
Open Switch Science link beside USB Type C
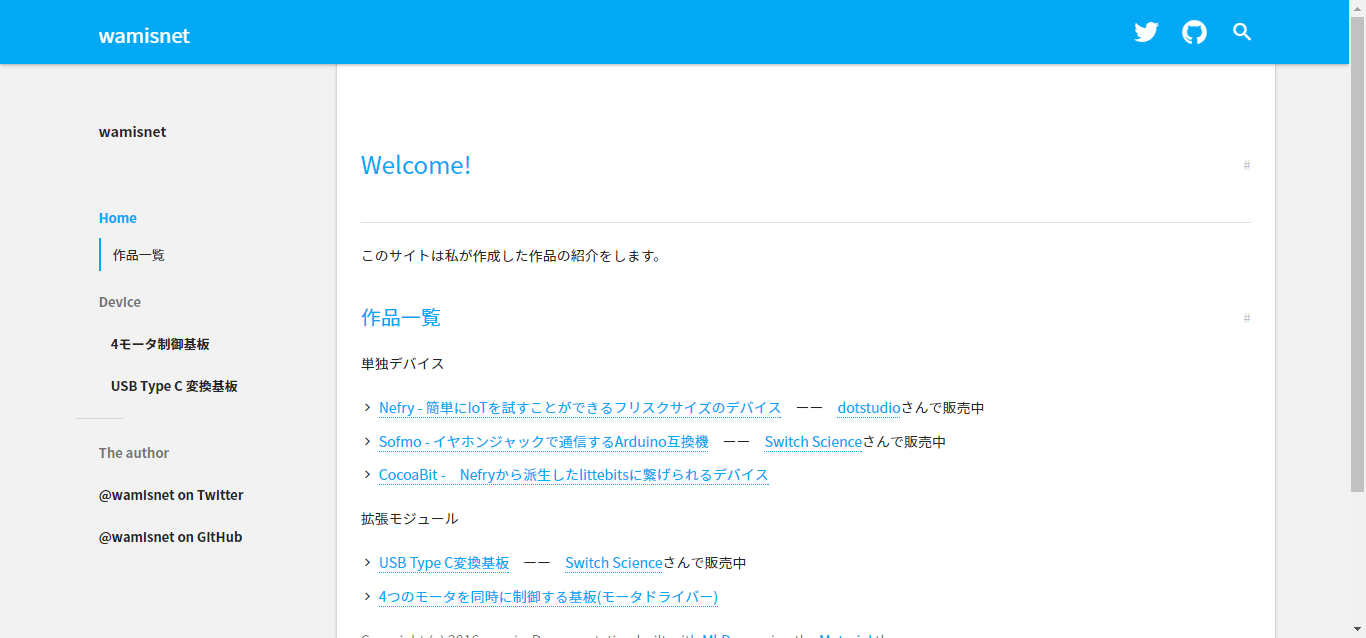[x=614, y=563]
